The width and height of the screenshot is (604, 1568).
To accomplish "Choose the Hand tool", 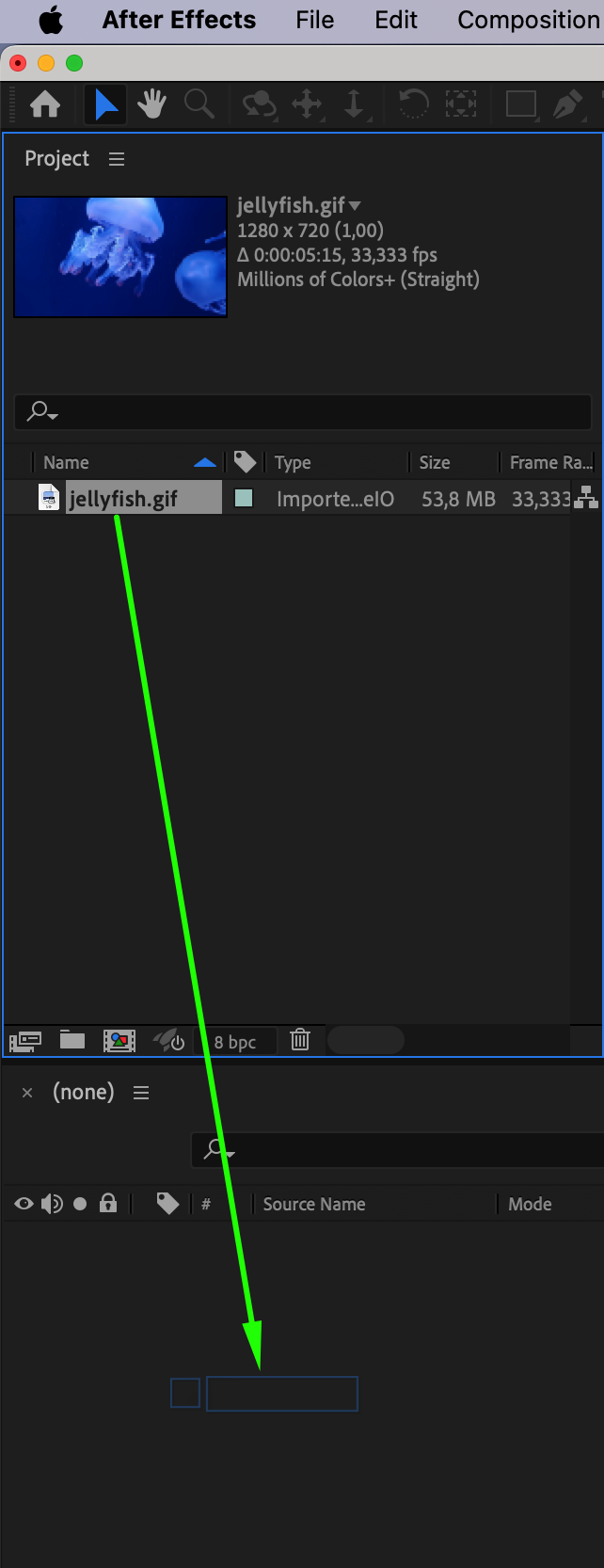I will pyautogui.click(x=151, y=104).
